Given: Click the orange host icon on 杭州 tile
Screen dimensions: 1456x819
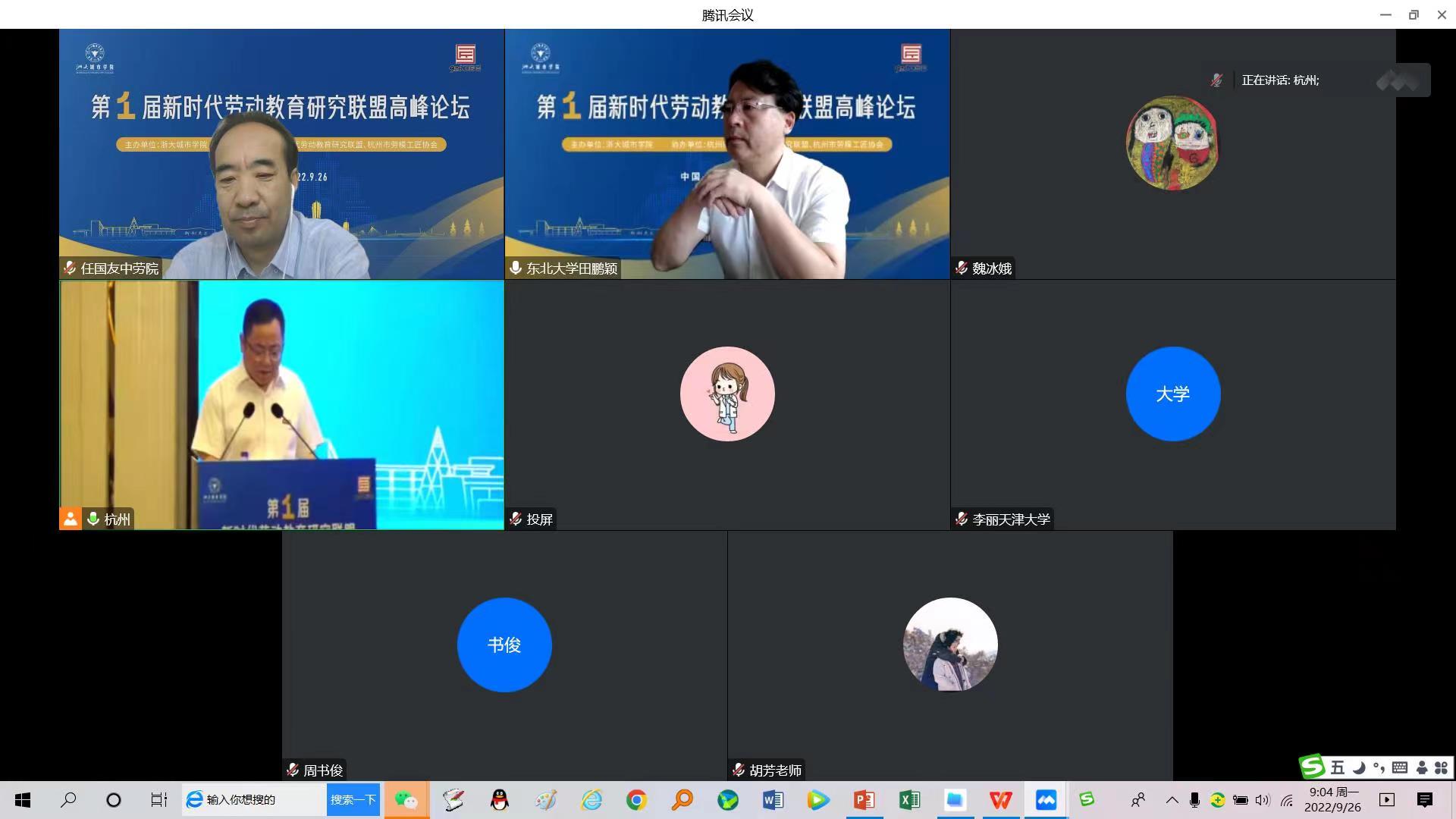Looking at the screenshot, I should (70, 519).
